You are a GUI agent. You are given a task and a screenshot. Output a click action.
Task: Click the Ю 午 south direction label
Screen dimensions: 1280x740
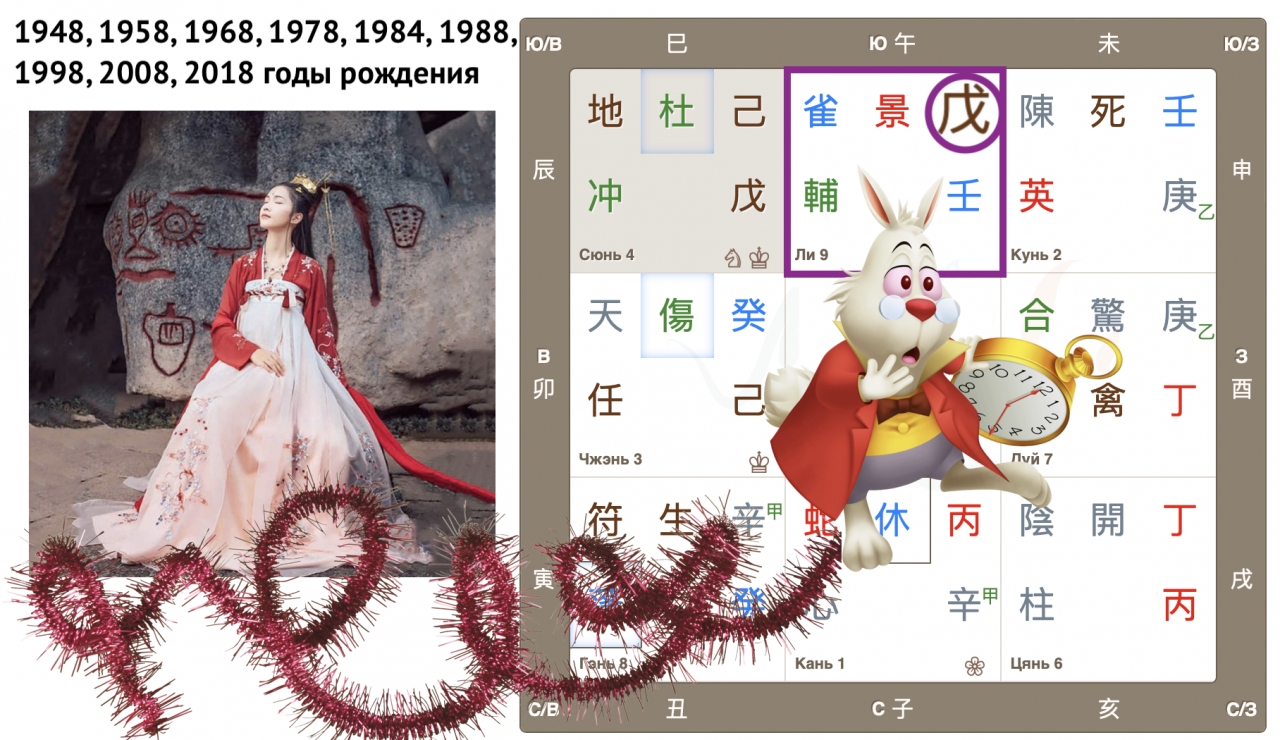892,43
